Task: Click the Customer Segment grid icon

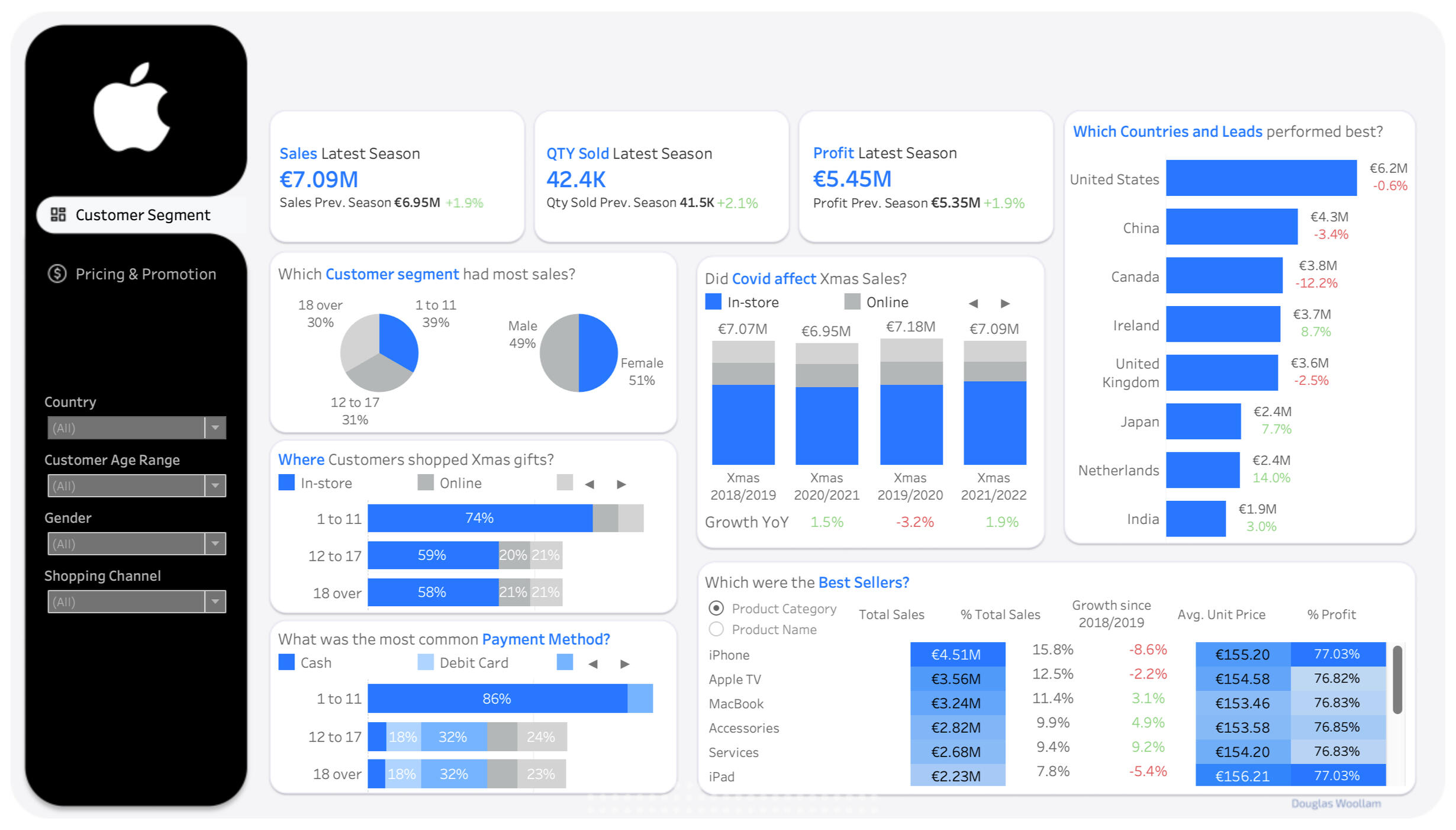Action: (58, 214)
